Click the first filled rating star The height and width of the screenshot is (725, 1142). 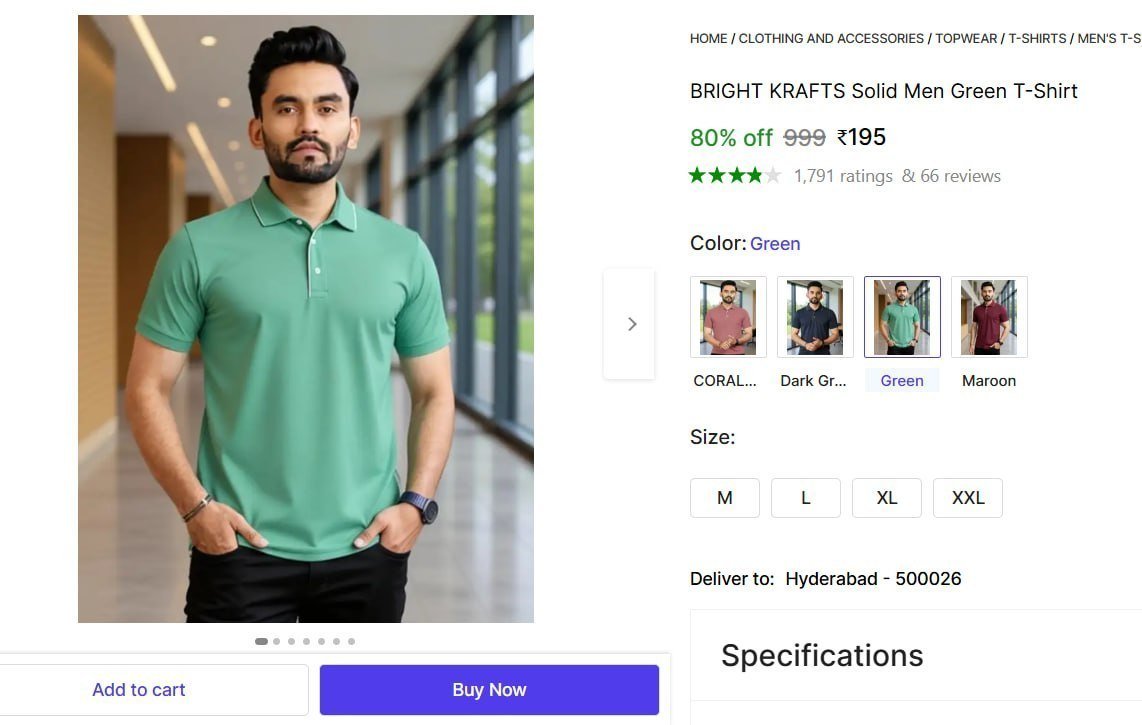pos(697,175)
